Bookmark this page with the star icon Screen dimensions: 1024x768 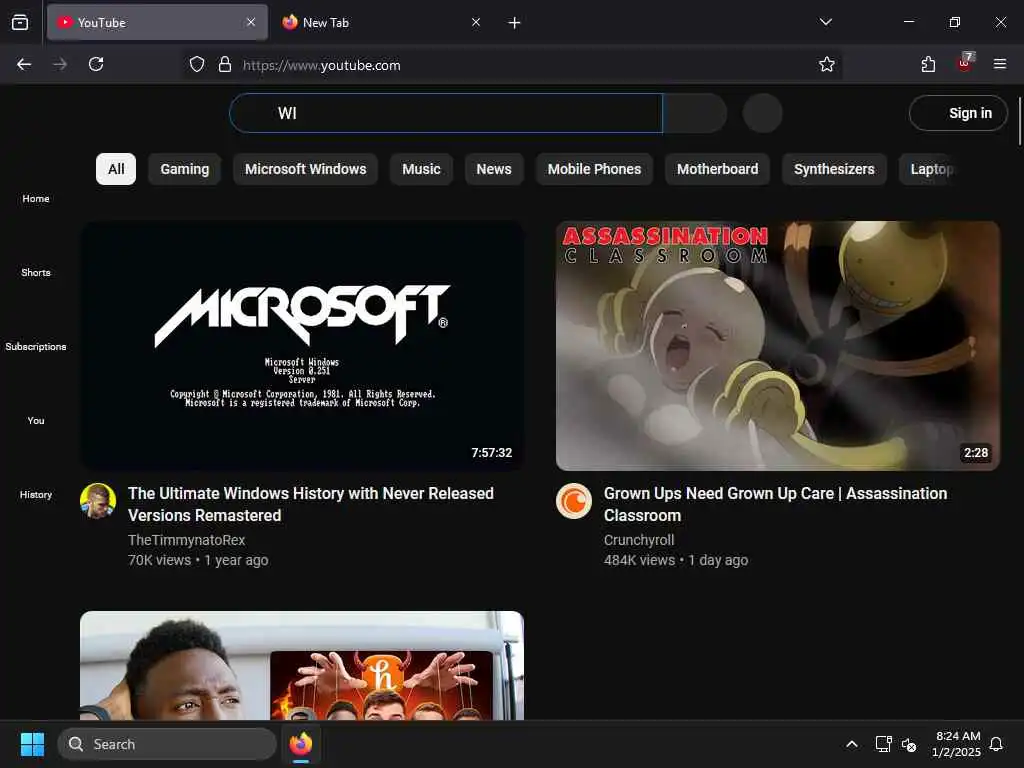point(827,64)
